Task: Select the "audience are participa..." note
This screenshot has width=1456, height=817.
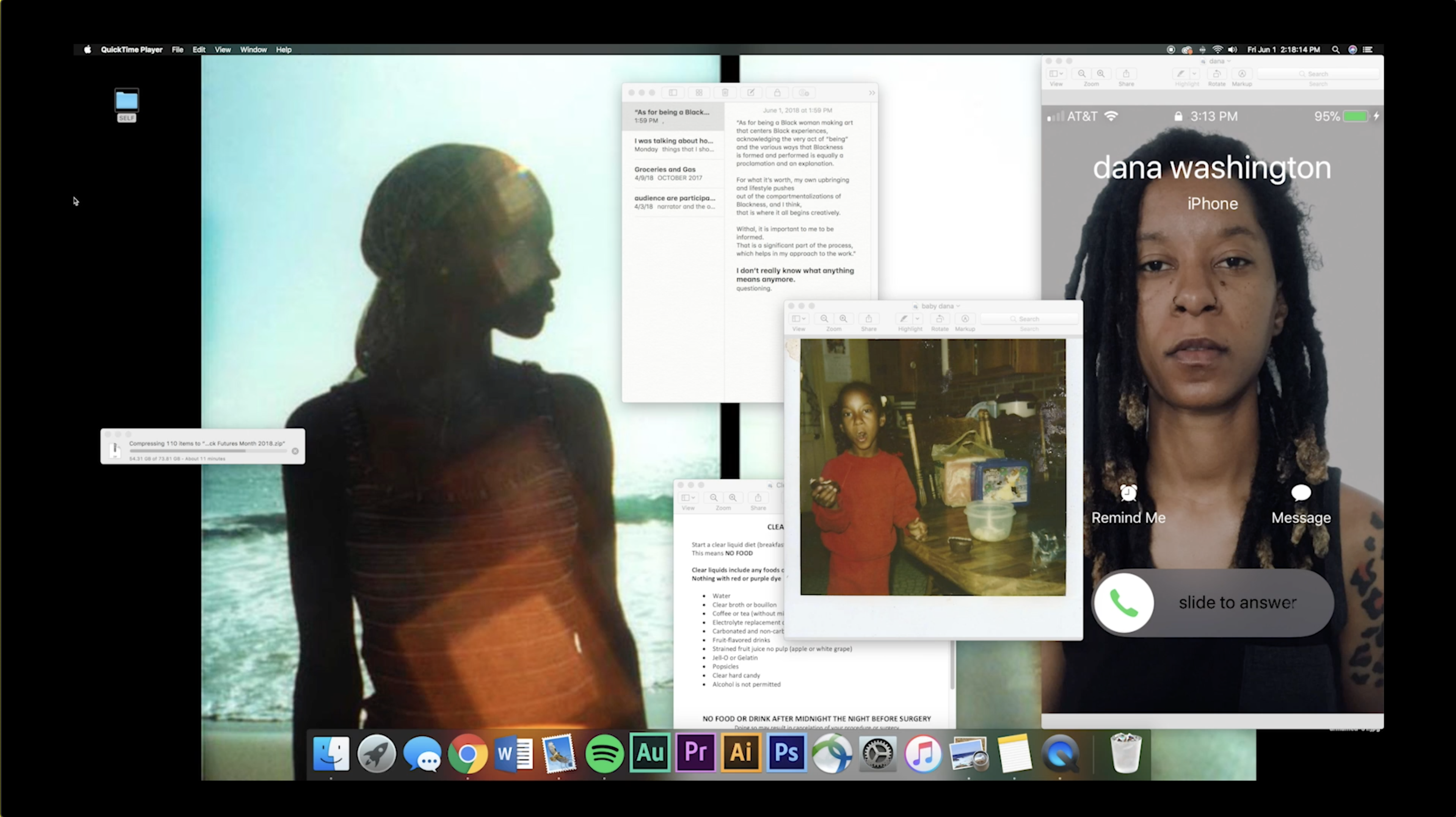Action: (673, 202)
